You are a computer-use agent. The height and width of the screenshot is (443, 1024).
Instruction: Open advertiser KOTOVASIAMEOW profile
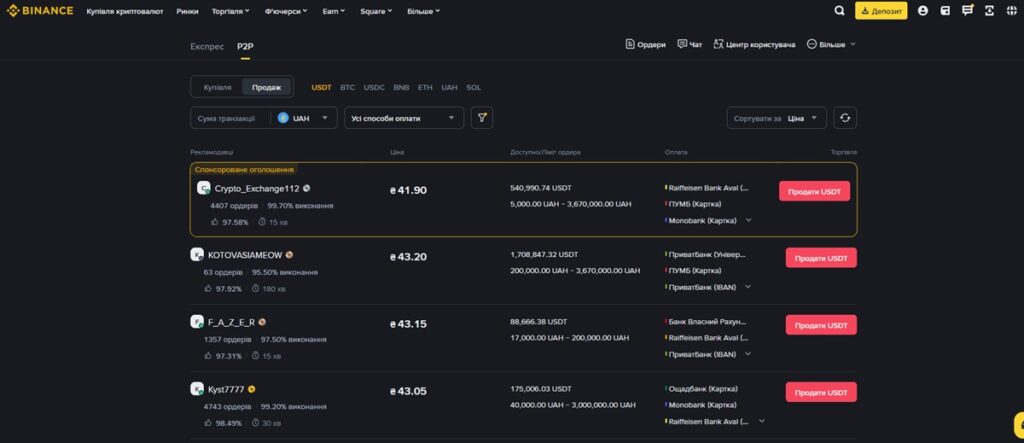click(x=245, y=255)
